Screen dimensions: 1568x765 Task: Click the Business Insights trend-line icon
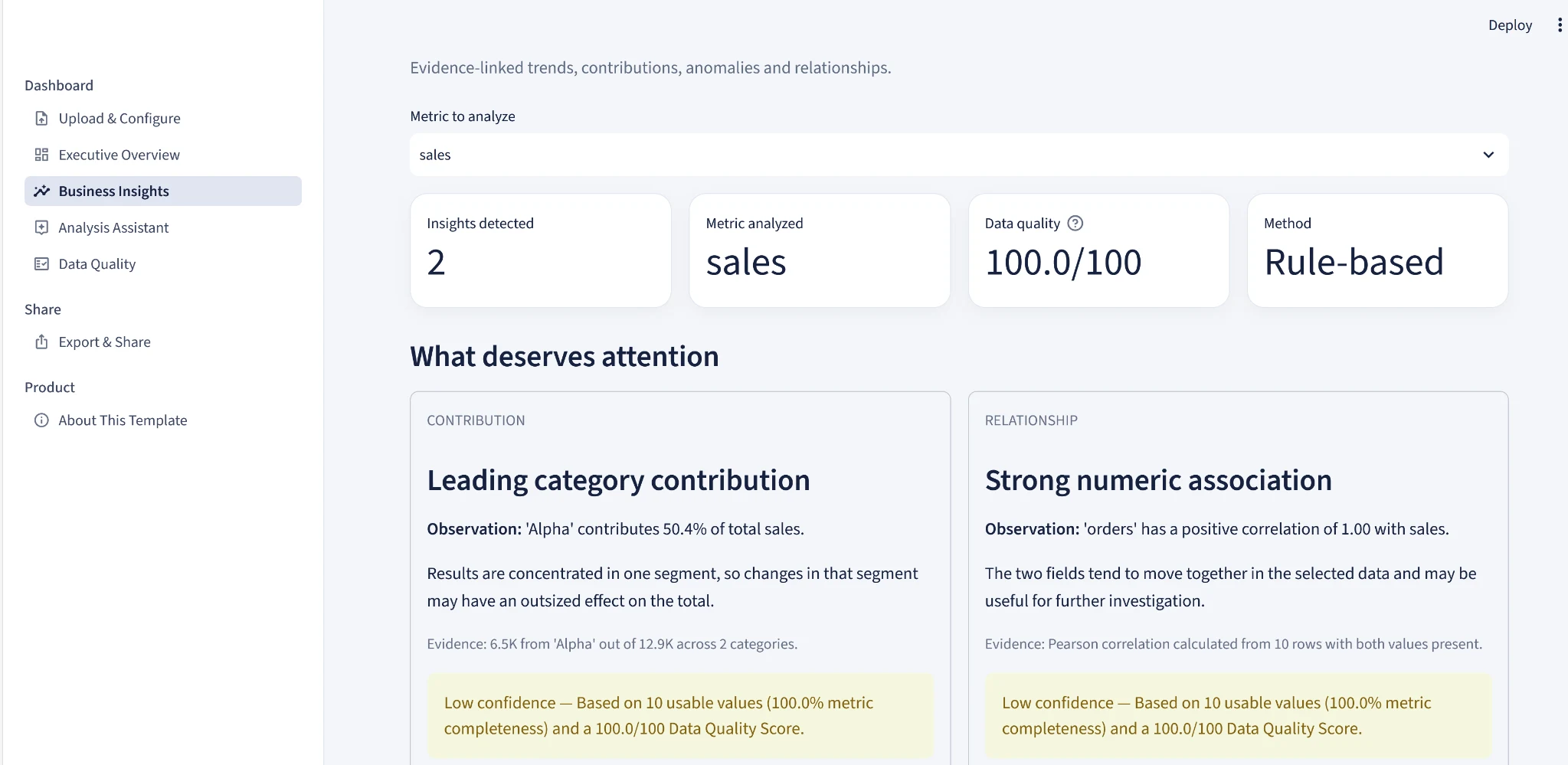pyautogui.click(x=41, y=191)
